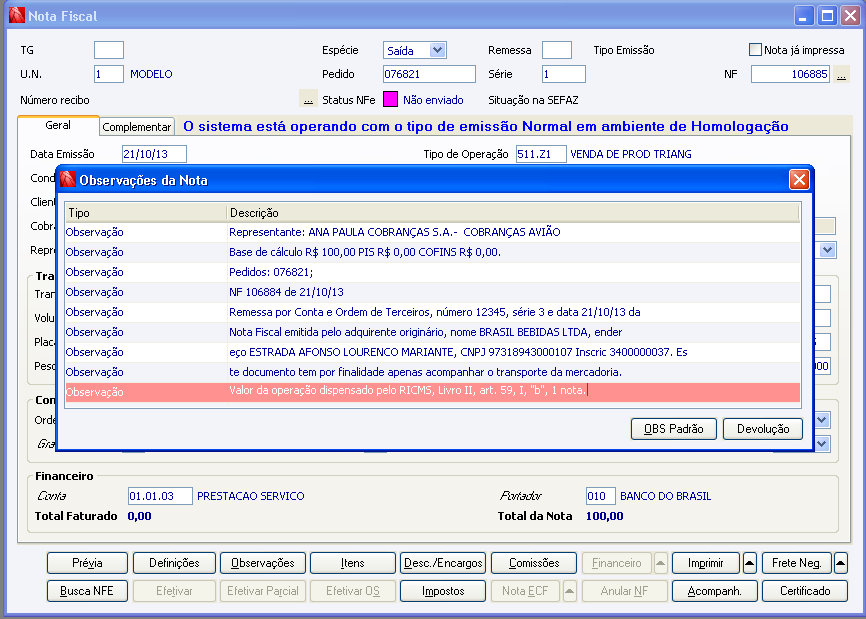This screenshot has height=619, width=866.
Task: Open the lowest dropdown arrow right of dialog
Action: click(x=822, y=443)
